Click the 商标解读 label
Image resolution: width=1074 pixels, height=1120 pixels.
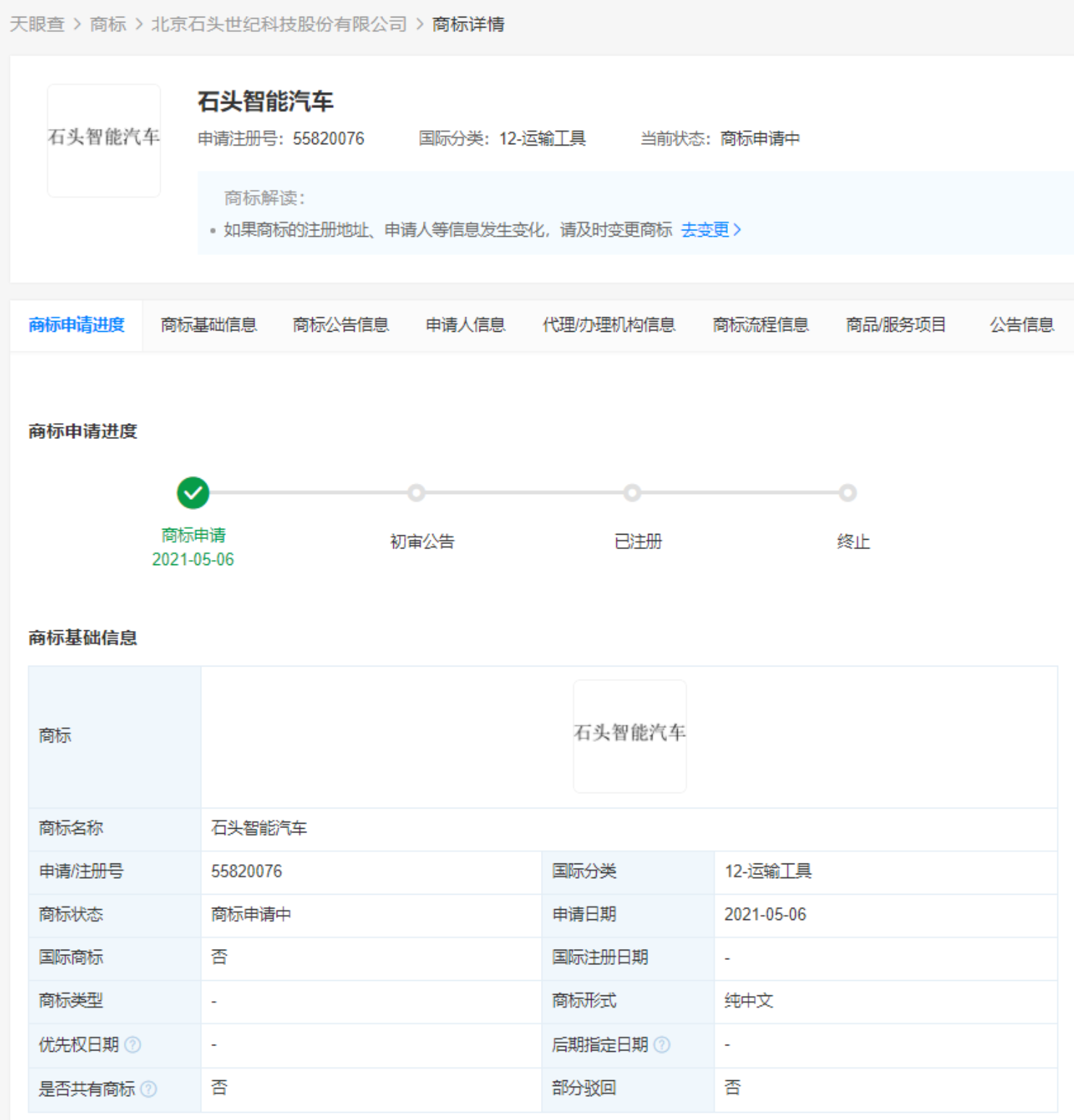pyautogui.click(x=264, y=198)
